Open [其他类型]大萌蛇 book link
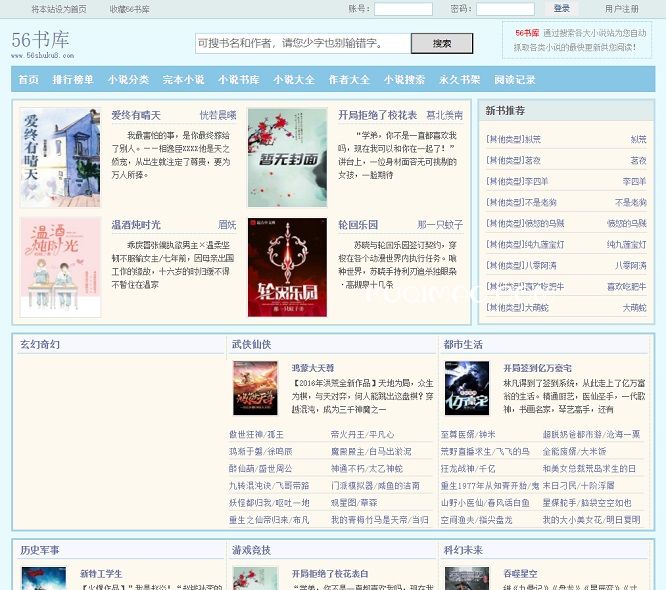Viewport: 666px width, 590px height. tap(517, 308)
